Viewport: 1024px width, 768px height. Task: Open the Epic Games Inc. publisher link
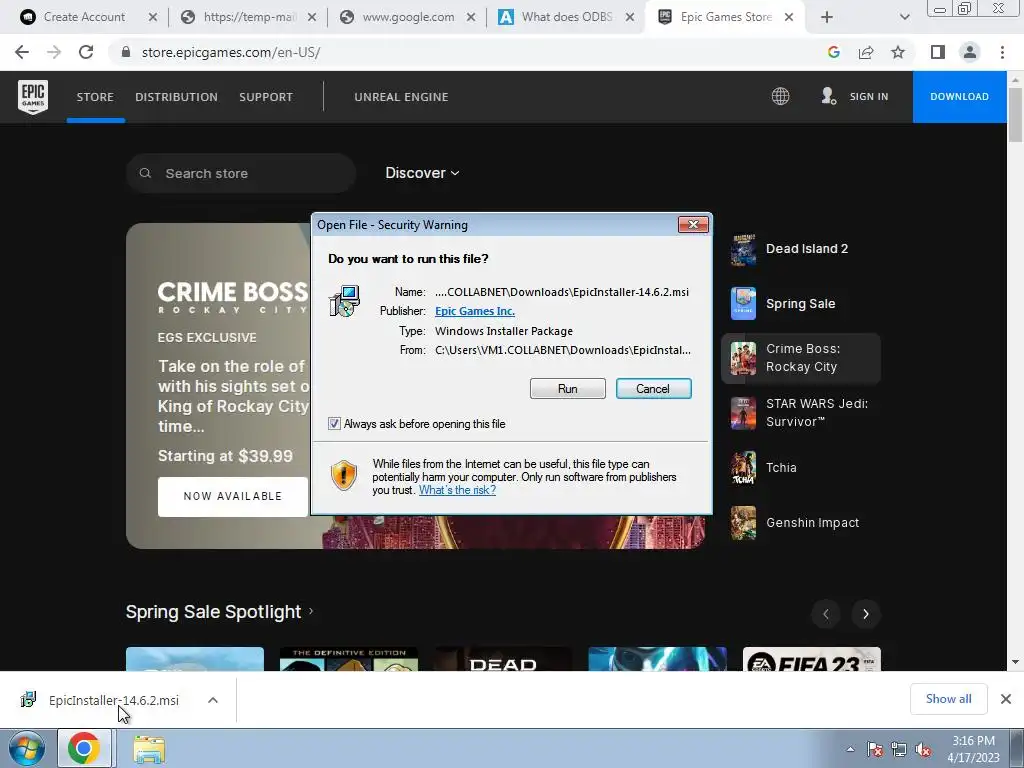click(475, 311)
